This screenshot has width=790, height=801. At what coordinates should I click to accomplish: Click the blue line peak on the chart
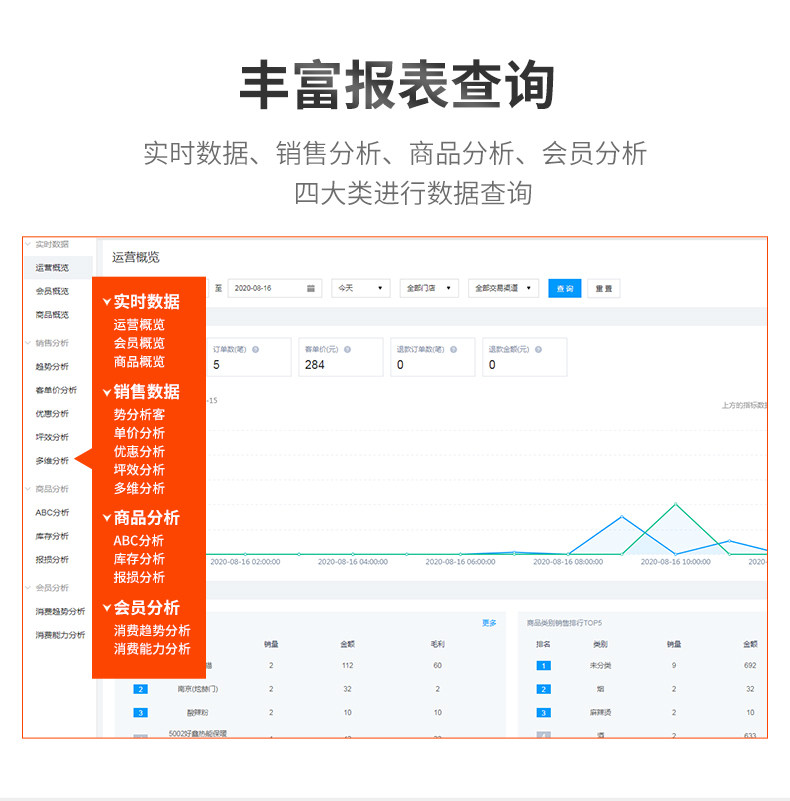[622, 516]
